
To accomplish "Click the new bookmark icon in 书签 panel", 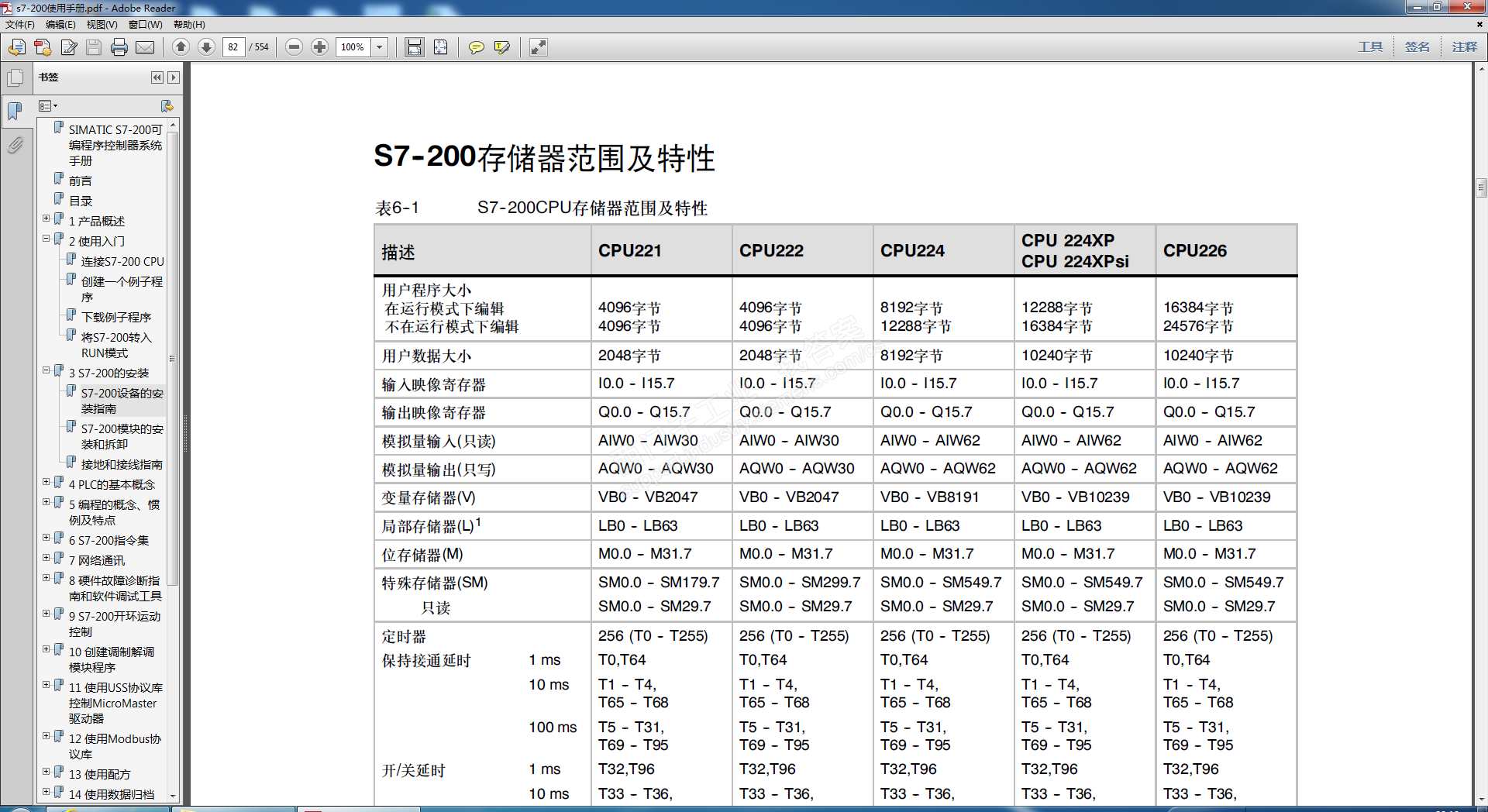I will pyautogui.click(x=167, y=105).
